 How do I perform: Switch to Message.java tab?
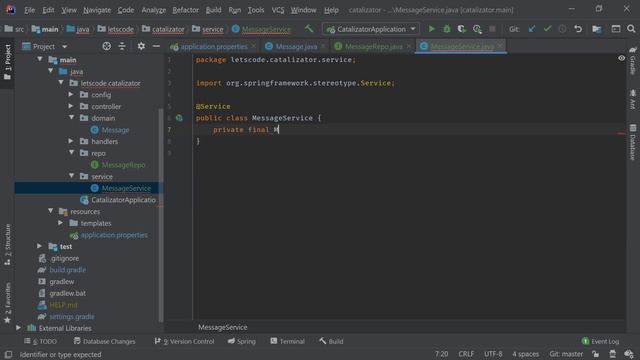[296, 47]
